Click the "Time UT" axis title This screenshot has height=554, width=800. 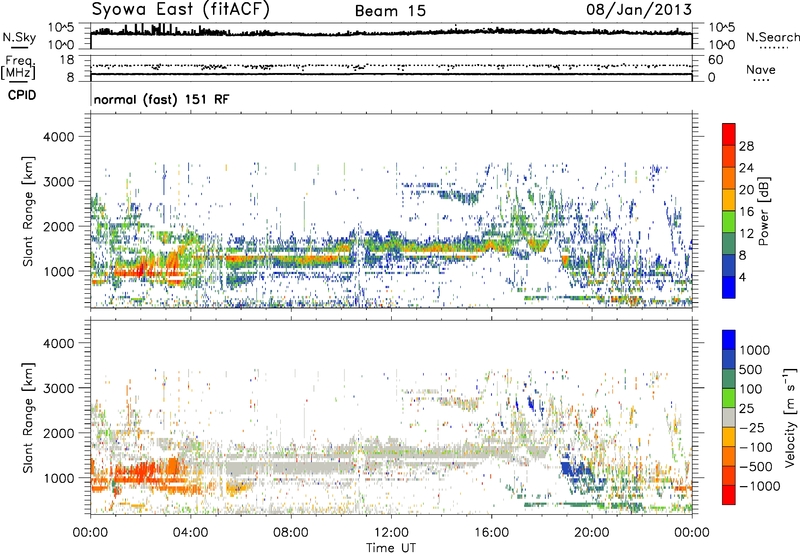(x=391, y=548)
